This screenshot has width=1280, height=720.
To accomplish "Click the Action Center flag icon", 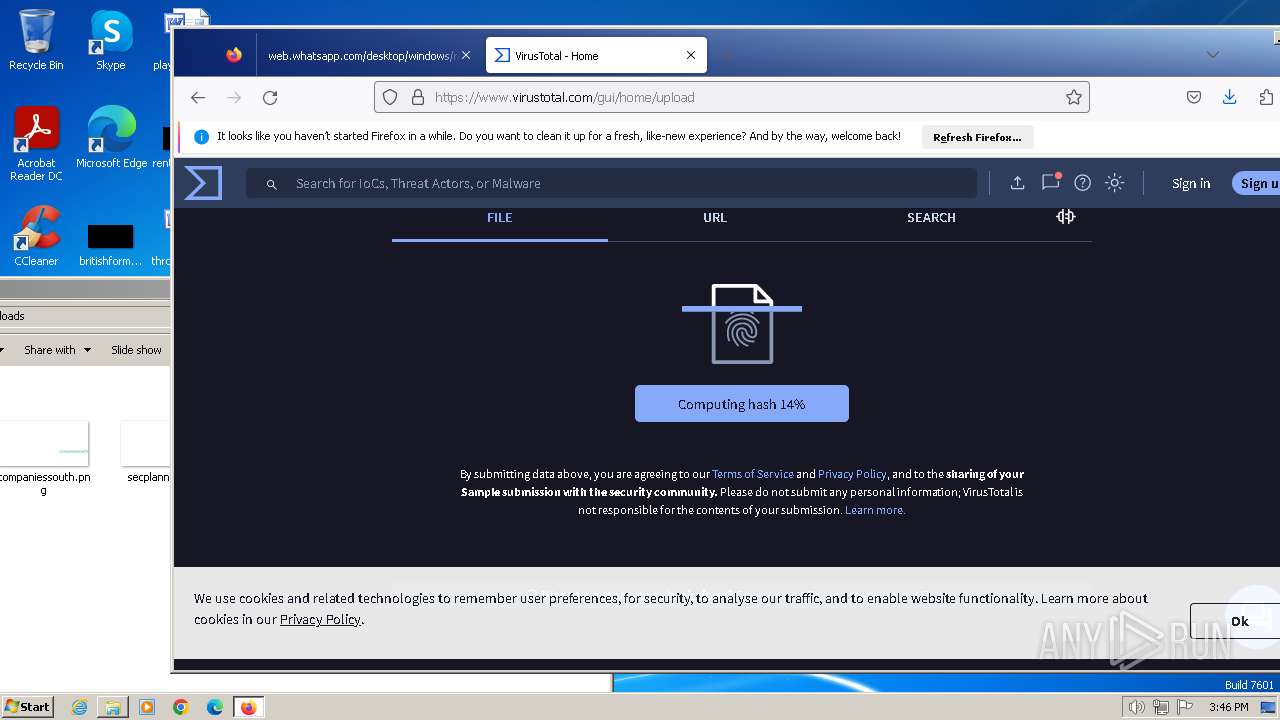I will click(x=1185, y=707).
